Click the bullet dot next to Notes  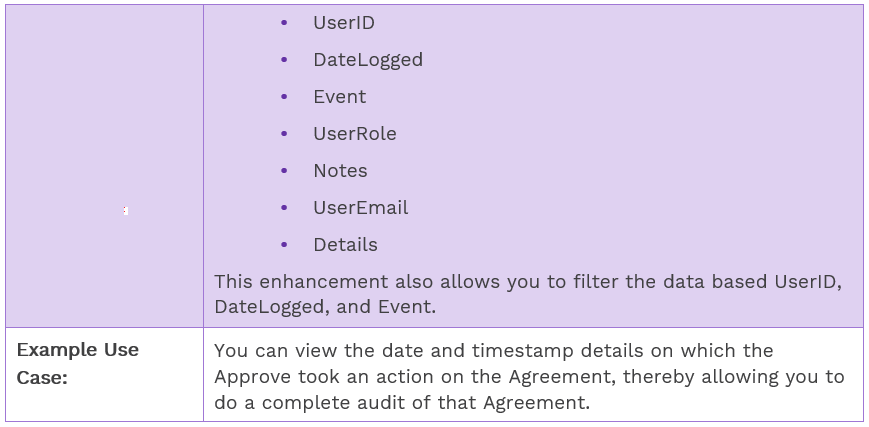(285, 171)
